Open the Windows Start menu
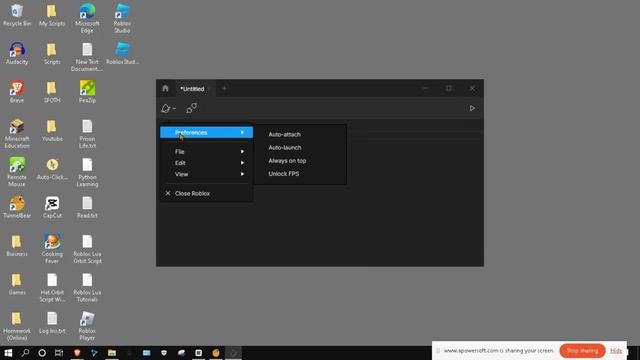640x360 pixels. tap(8, 353)
